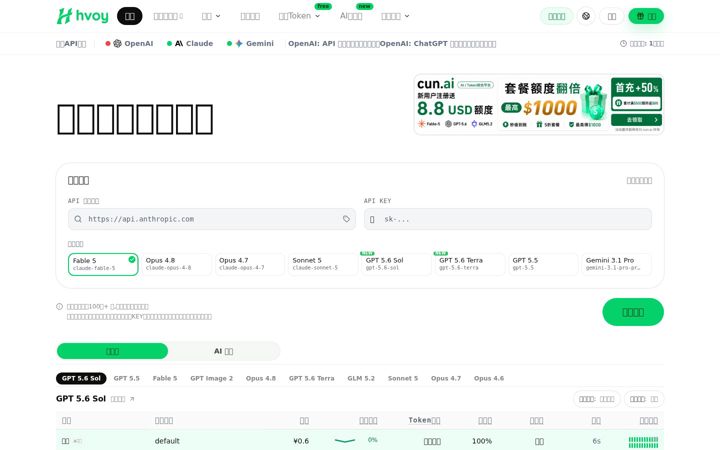This screenshot has width=720, height=450.
Task: Click the Token column header
Action: click(x=424, y=420)
